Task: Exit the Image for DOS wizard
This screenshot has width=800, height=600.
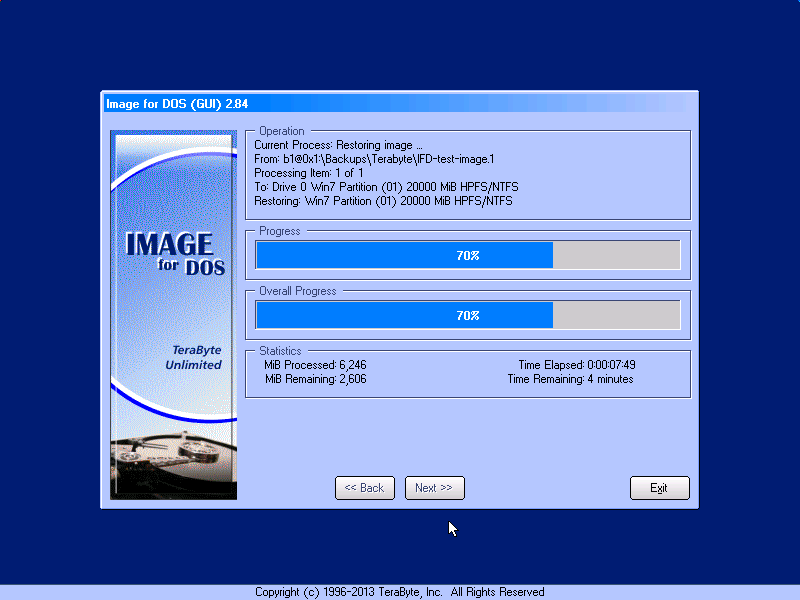Action: (x=659, y=488)
